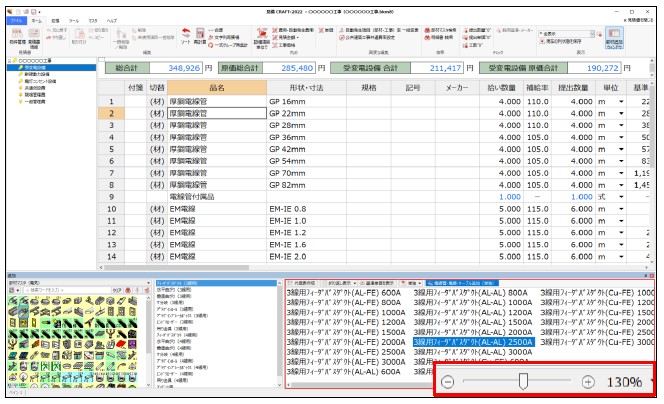664x404 pixels.
Task: Open the ホーム ribbon tab
Action: tap(36, 20)
